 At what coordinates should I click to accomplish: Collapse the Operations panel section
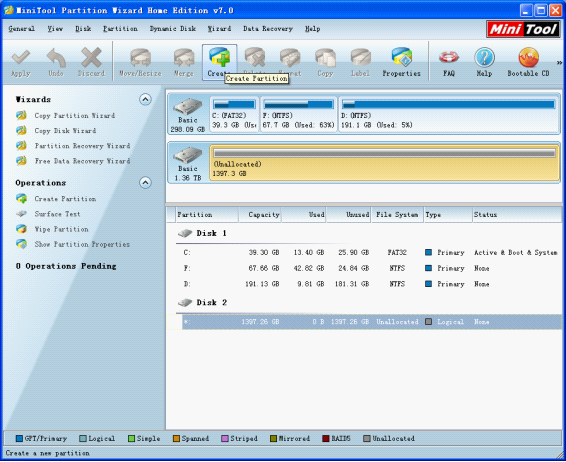point(145,183)
